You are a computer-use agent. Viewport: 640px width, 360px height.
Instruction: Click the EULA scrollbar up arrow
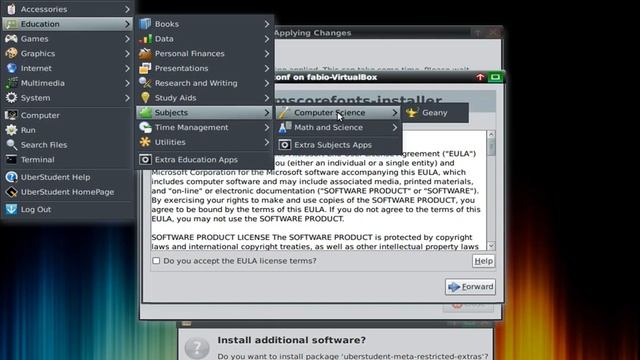[x=491, y=134]
